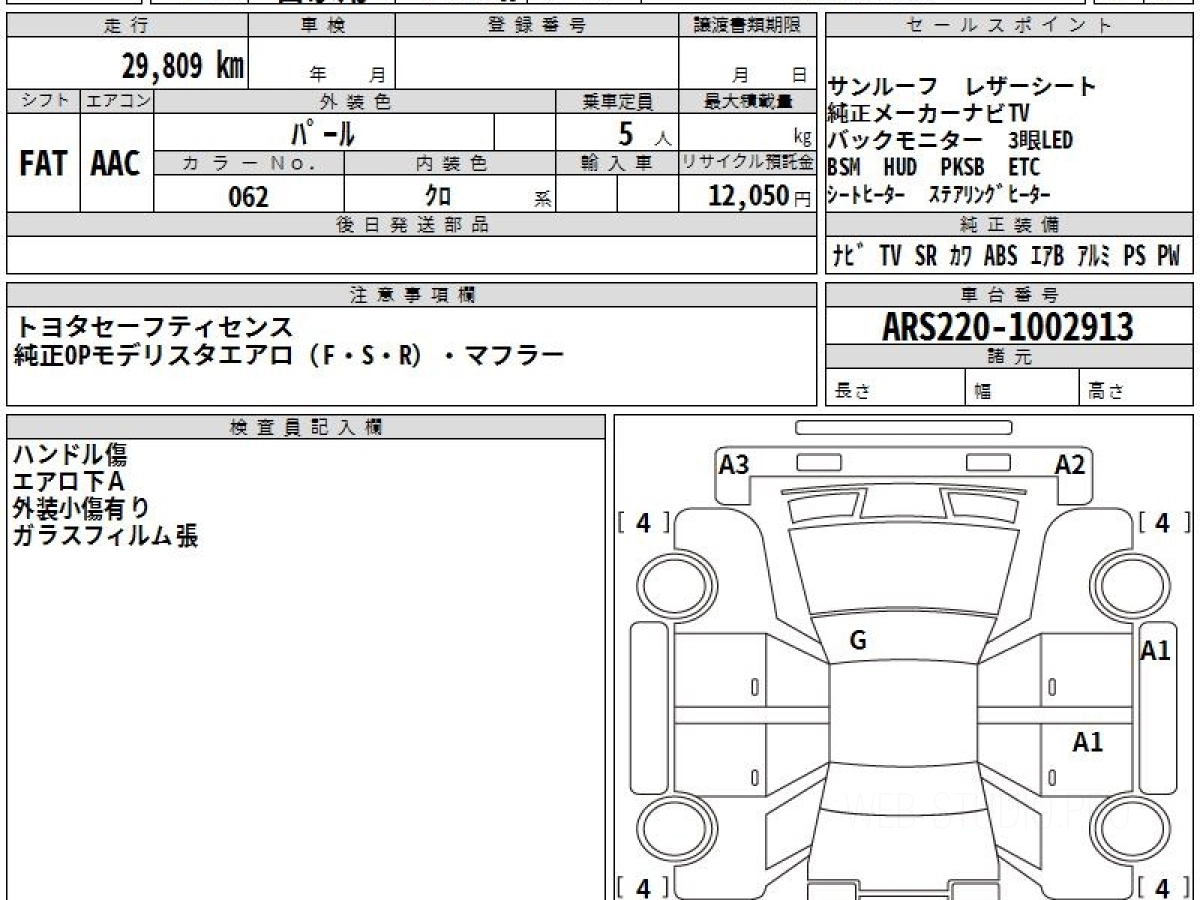Click the エアB equipment code
The image size is (1200, 900).
1047,256
